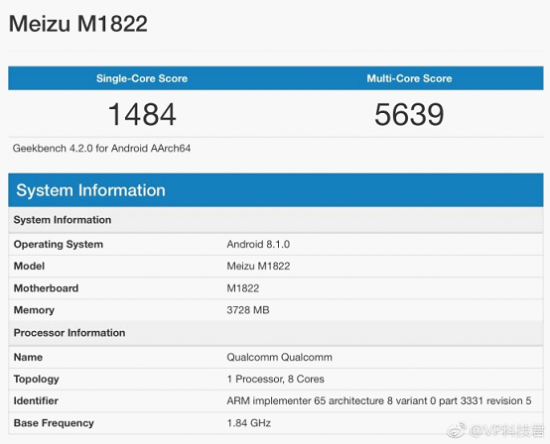550x444 pixels.
Task: Select the System Information subsection header row
Action: (276, 220)
